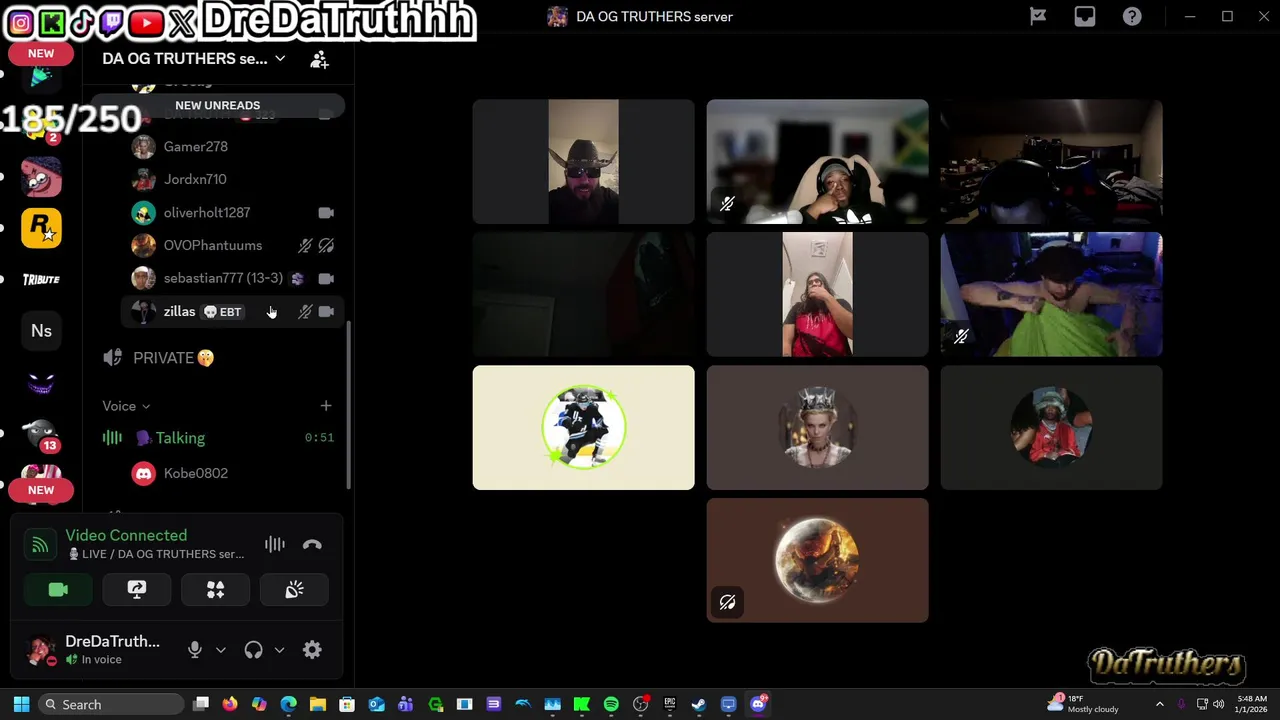Open the Ns server icon
The image size is (1280, 720).
[41, 331]
